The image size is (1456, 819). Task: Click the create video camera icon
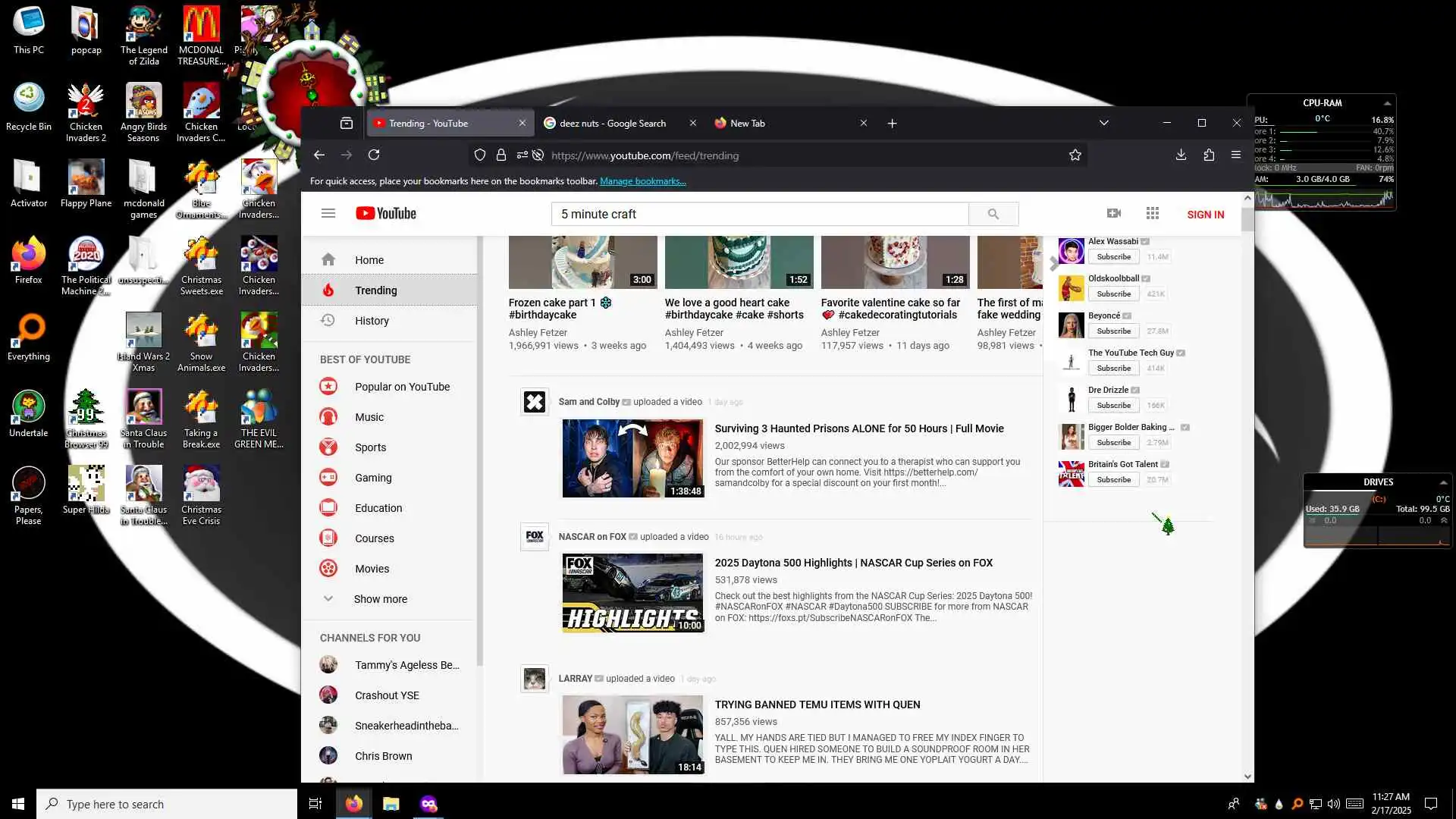(x=1113, y=214)
